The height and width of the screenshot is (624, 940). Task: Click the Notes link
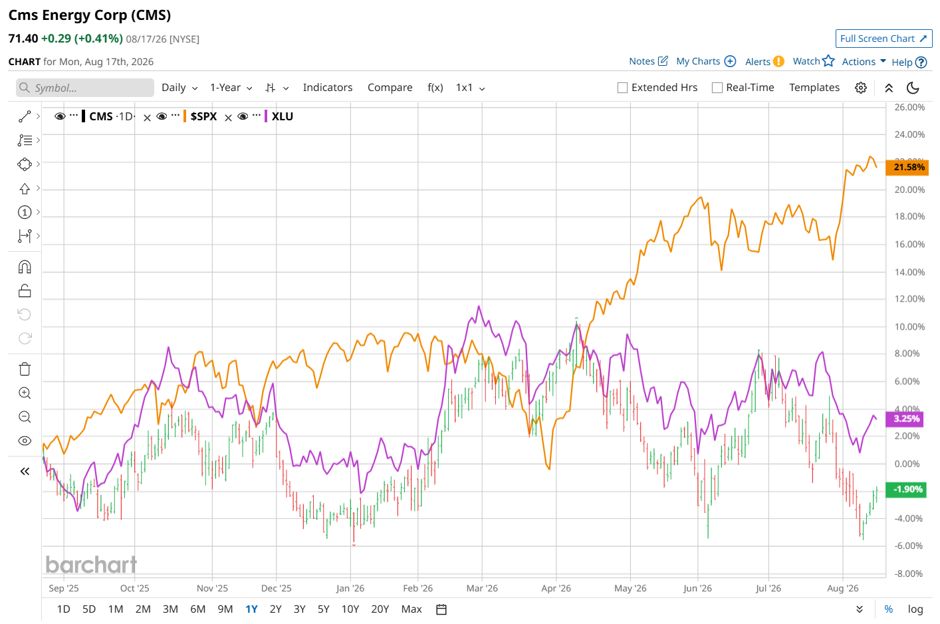click(641, 61)
